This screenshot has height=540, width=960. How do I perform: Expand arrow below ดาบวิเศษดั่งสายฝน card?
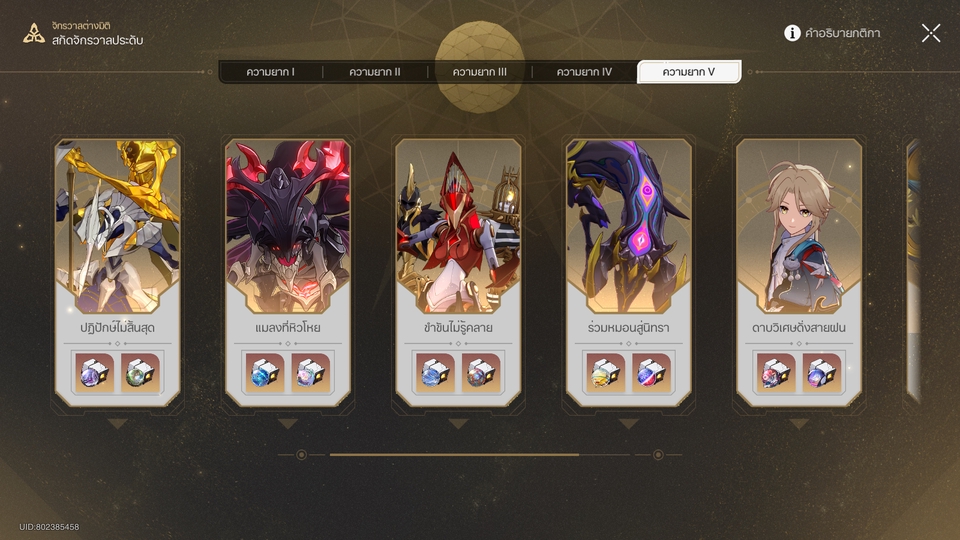coord(798,423)
